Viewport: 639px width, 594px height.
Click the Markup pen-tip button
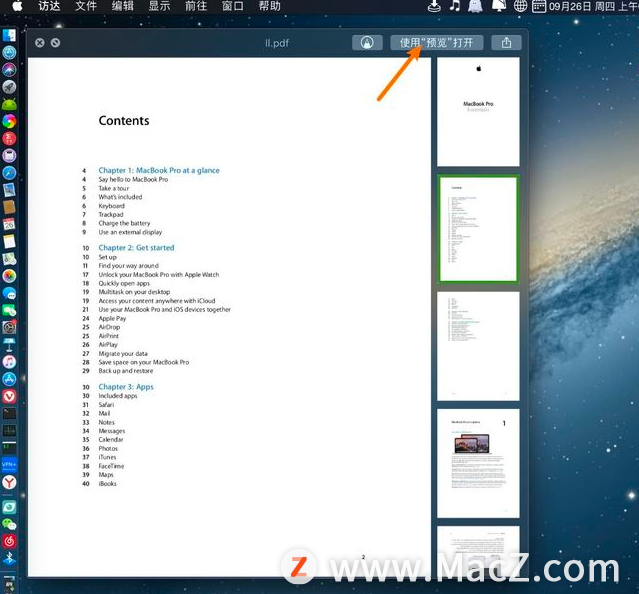coord(367,42)
